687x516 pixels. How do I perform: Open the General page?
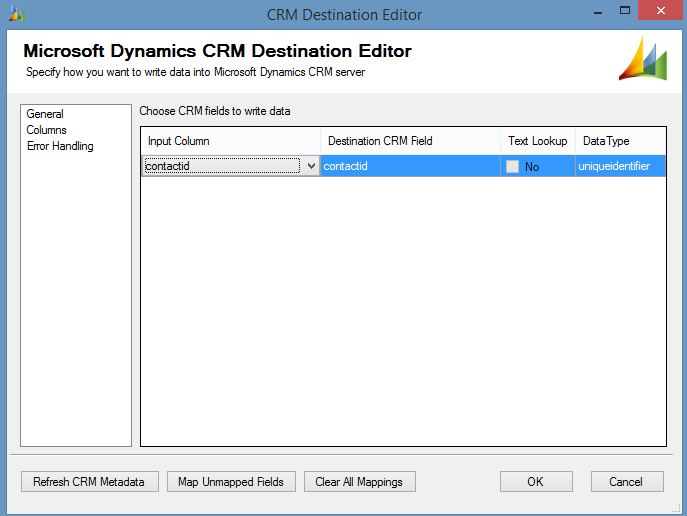pyautogui.click(x=45, y=114)
